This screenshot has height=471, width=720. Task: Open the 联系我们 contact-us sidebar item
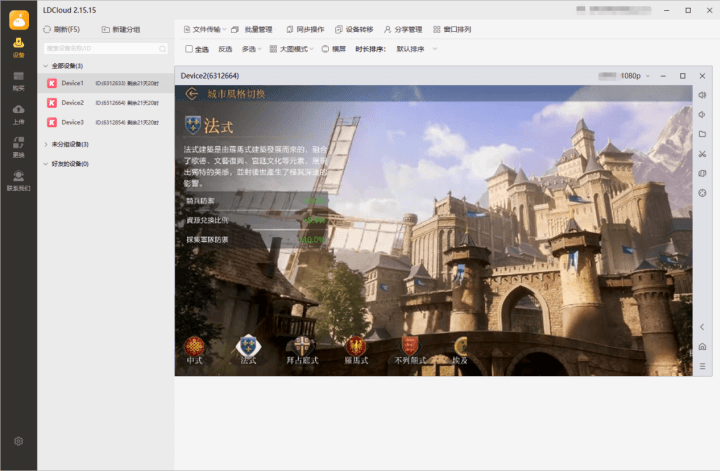coord(18,181)
